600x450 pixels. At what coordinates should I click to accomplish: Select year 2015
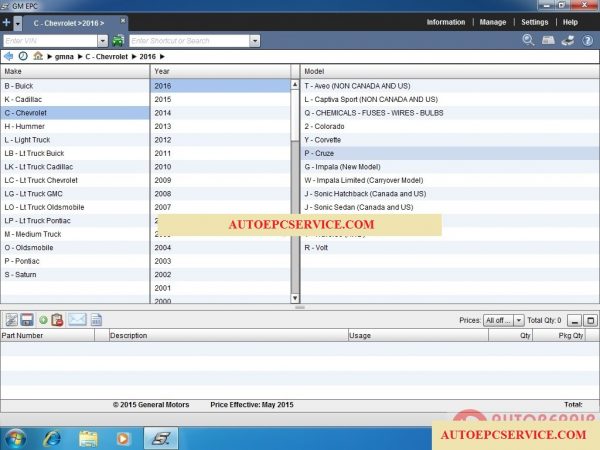(x=221, y=99)
